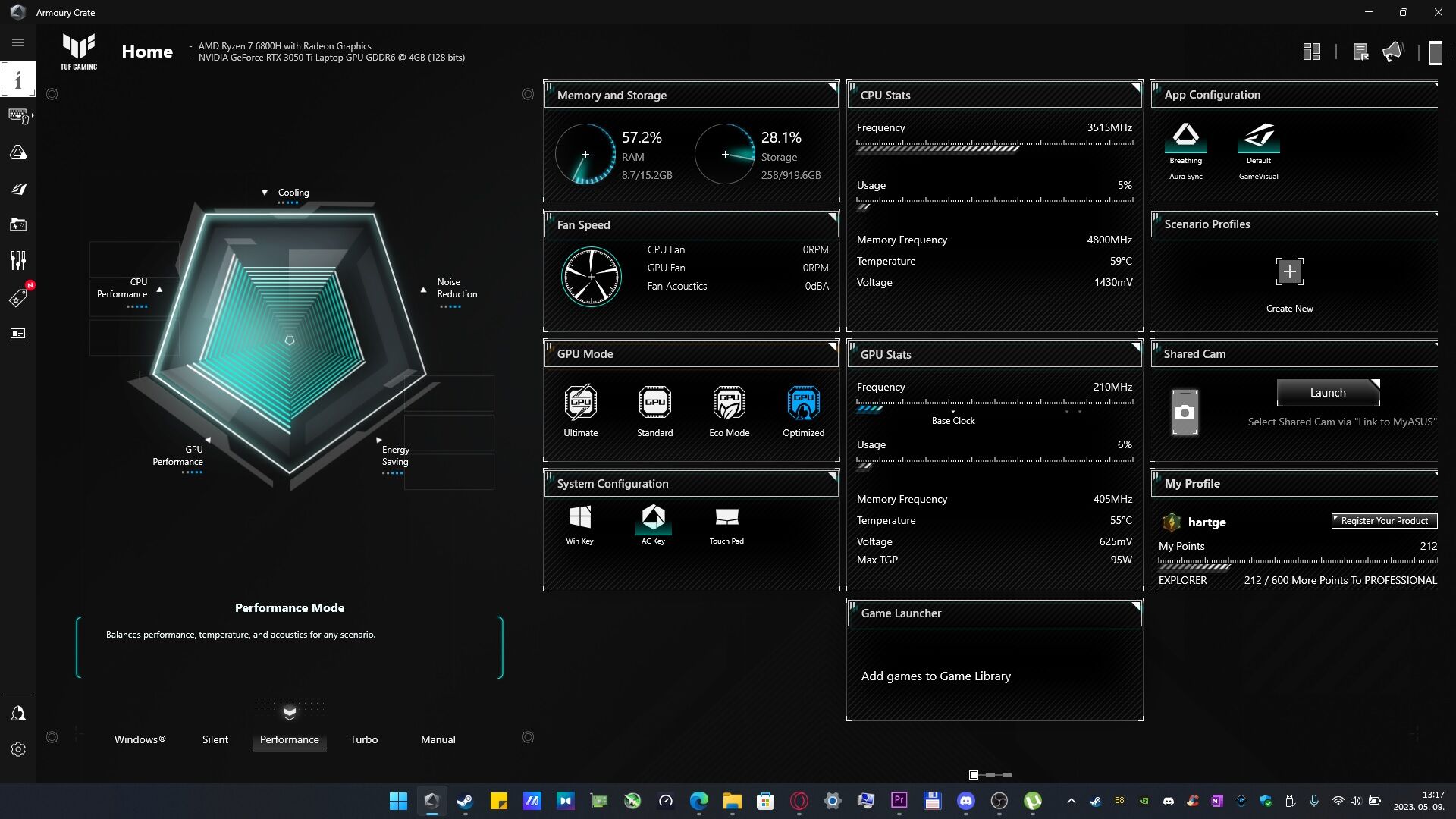
Task: Toggle the AC Key setting
Action: click(654, 525)
